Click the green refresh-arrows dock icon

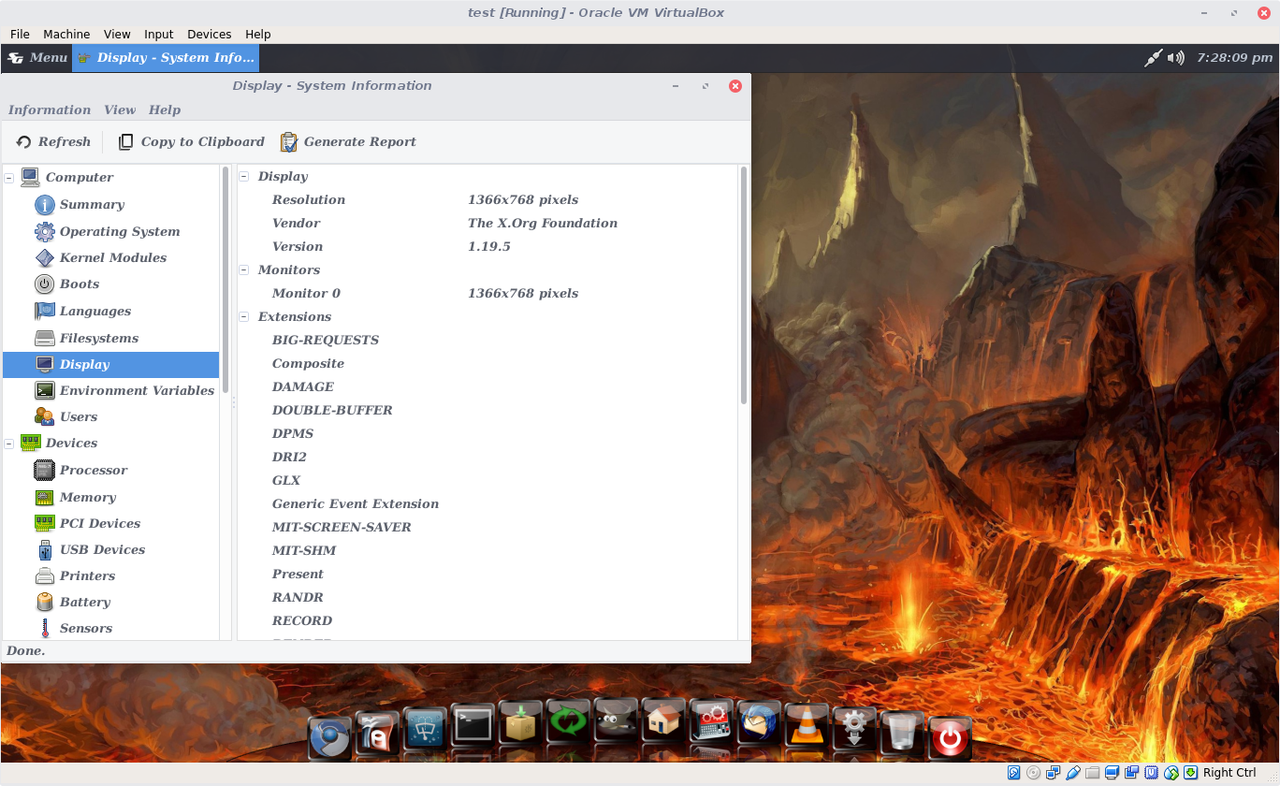(568, 722)
